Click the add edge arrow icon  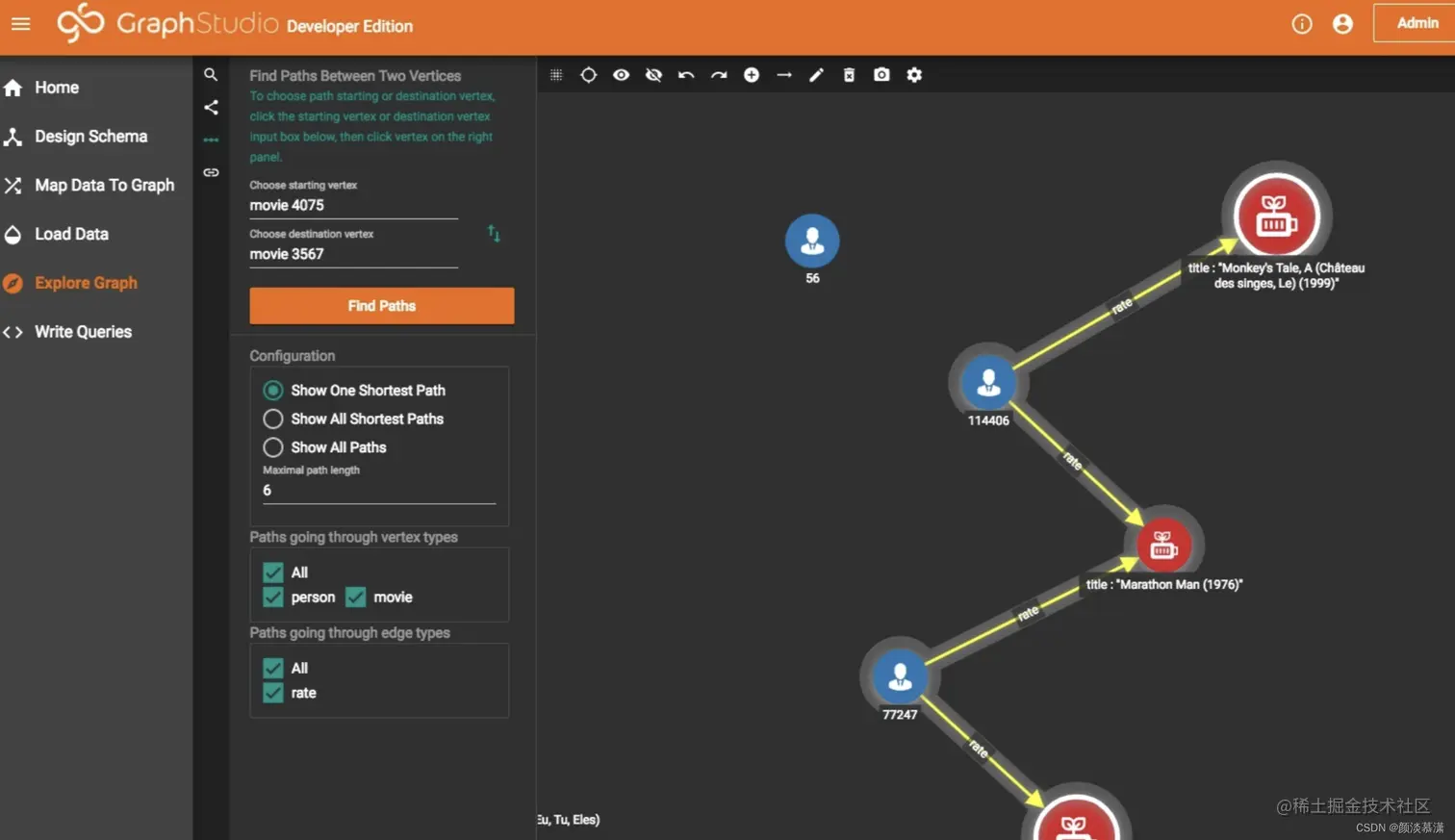click(x=784, y=75)
